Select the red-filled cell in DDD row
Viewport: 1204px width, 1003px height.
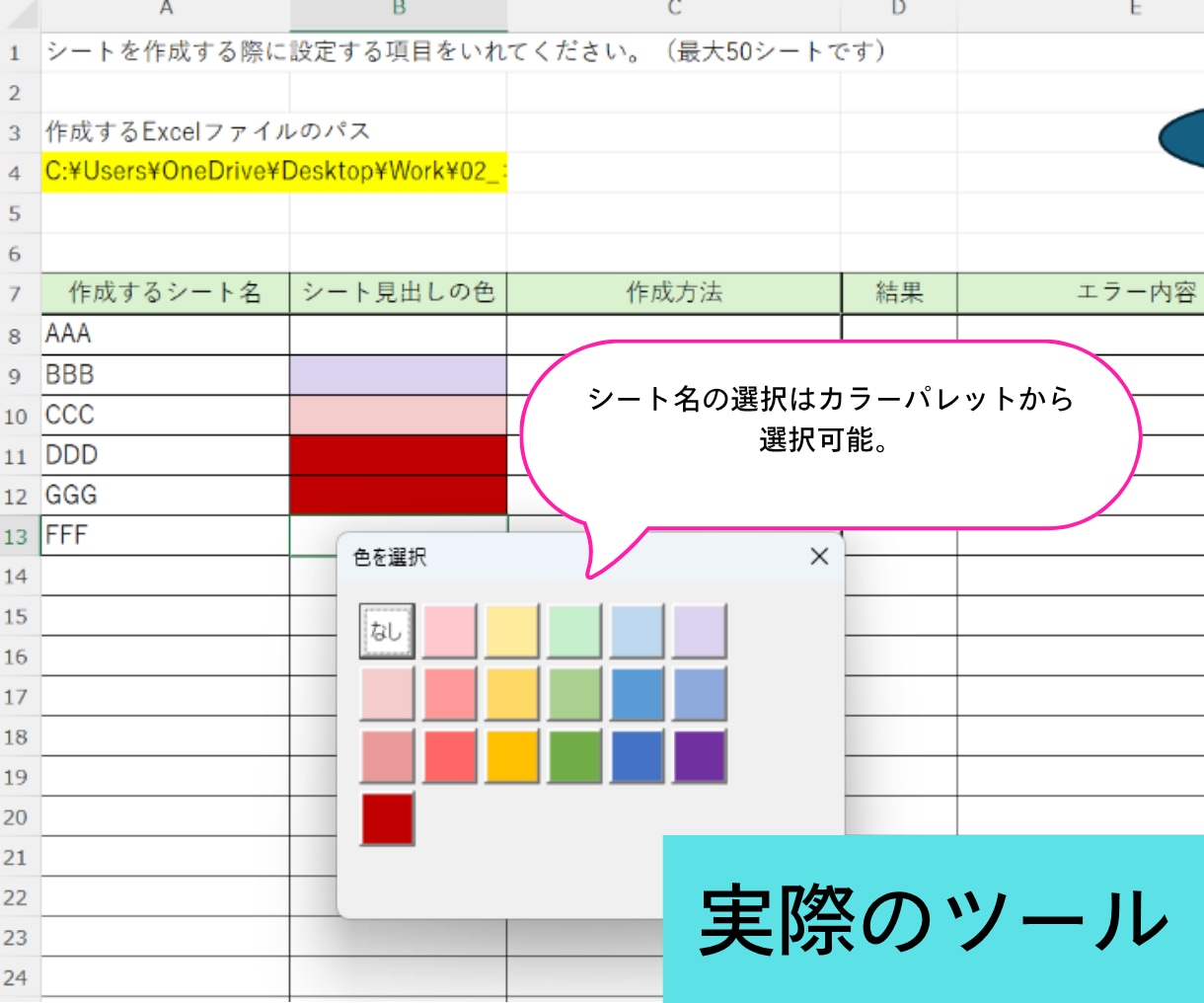pos(399,455)
